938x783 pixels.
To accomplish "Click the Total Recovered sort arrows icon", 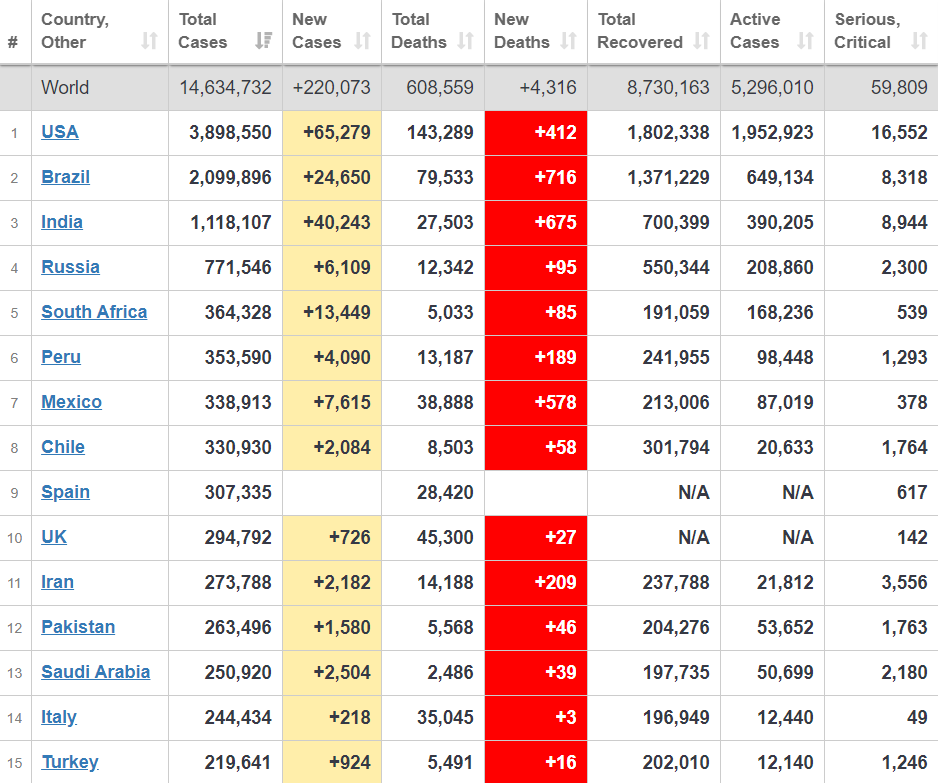I will coord(702,41).
